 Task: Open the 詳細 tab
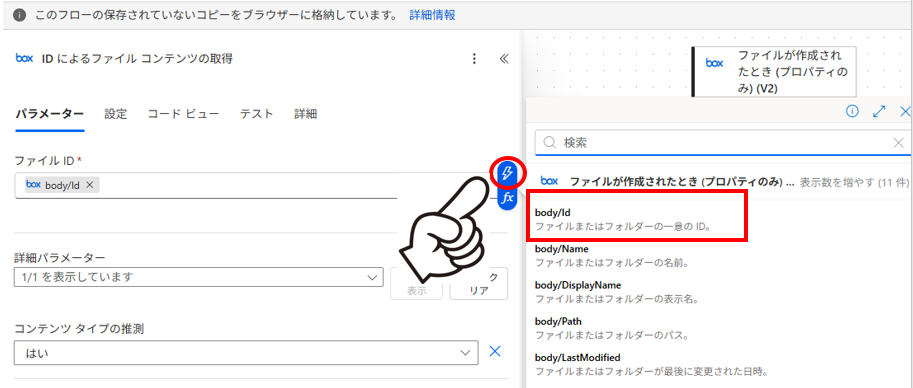(306, 114)
